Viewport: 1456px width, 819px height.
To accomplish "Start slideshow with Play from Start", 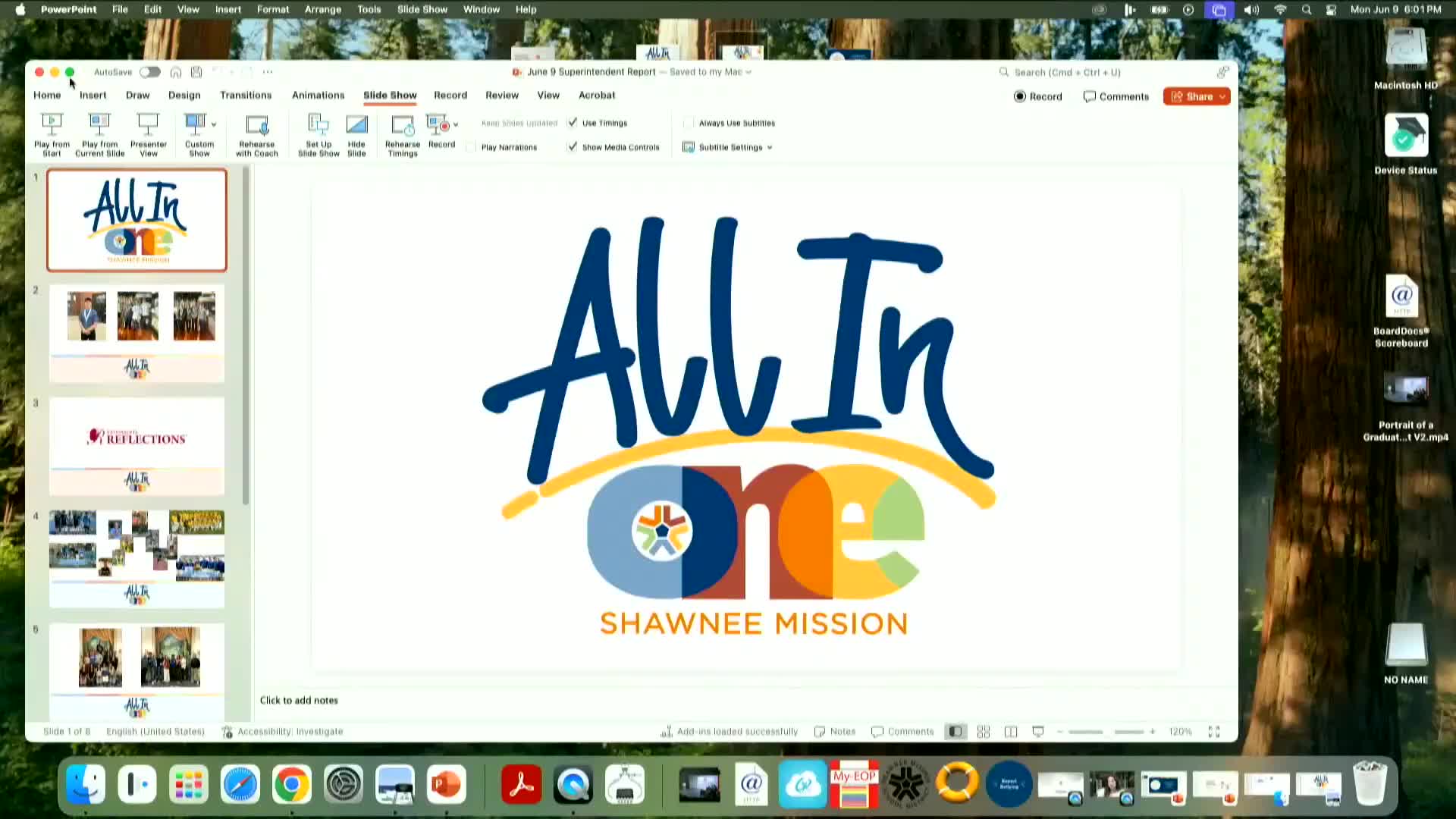I will click(52, 134).
